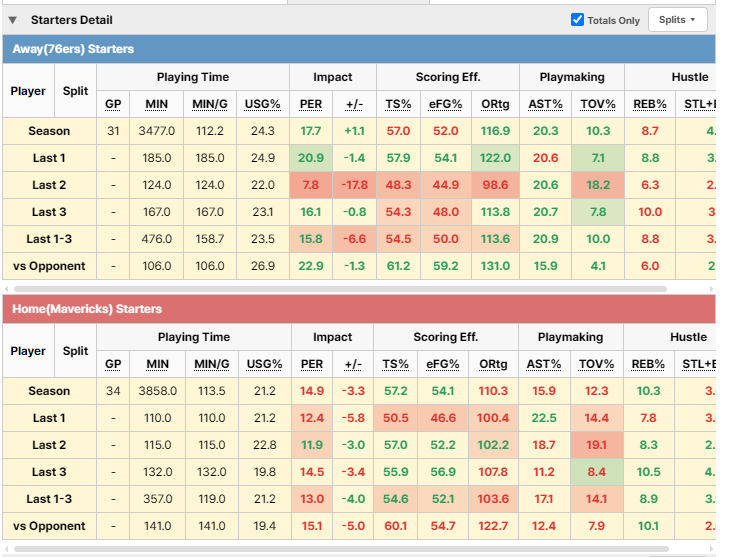Select vs Opponent row in Mavericks table
Viewport: 731px width, 557px height.
click(x=359, y=526)
